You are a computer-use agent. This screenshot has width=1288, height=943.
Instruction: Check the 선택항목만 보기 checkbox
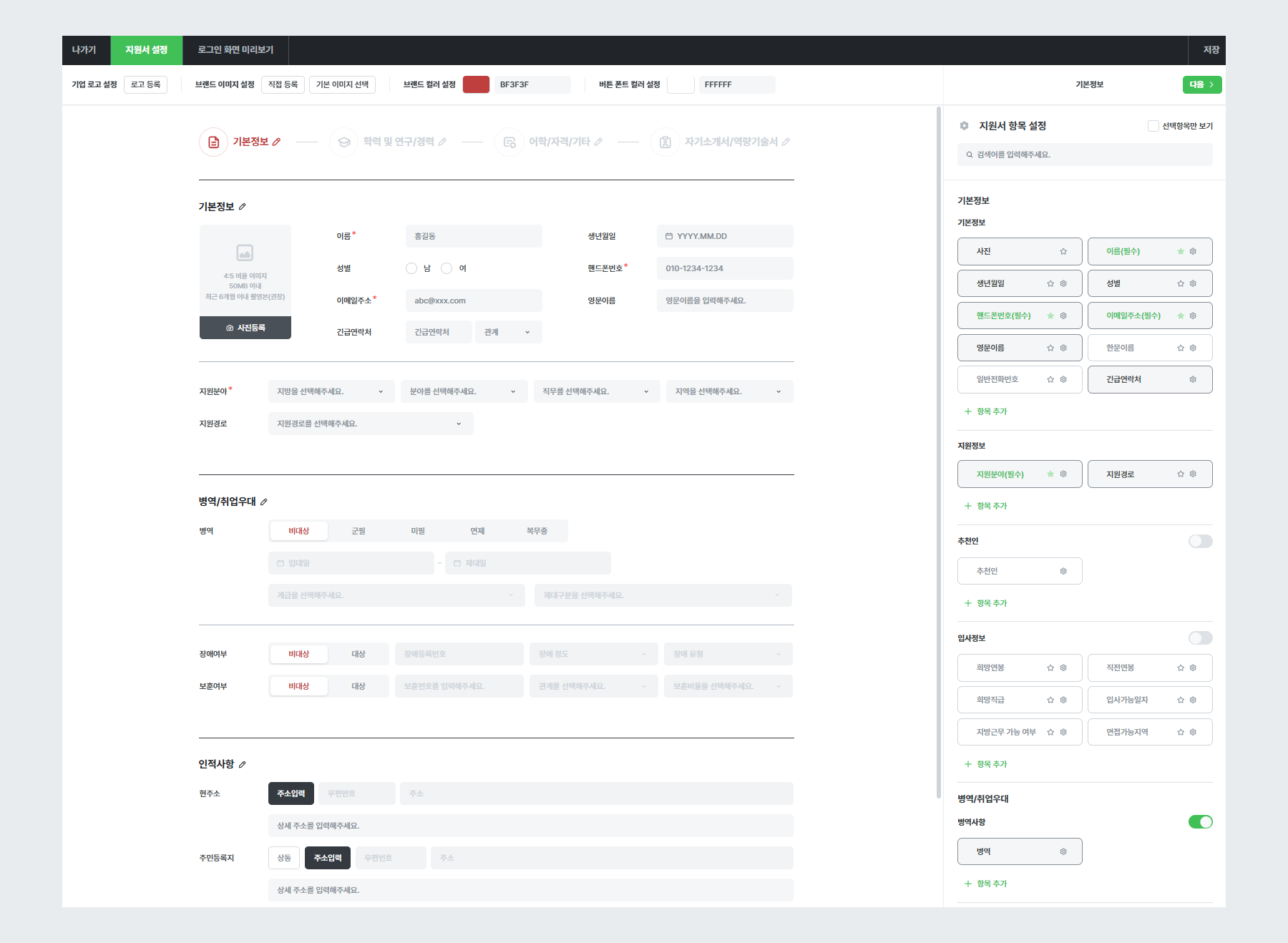click(1153, 126)
